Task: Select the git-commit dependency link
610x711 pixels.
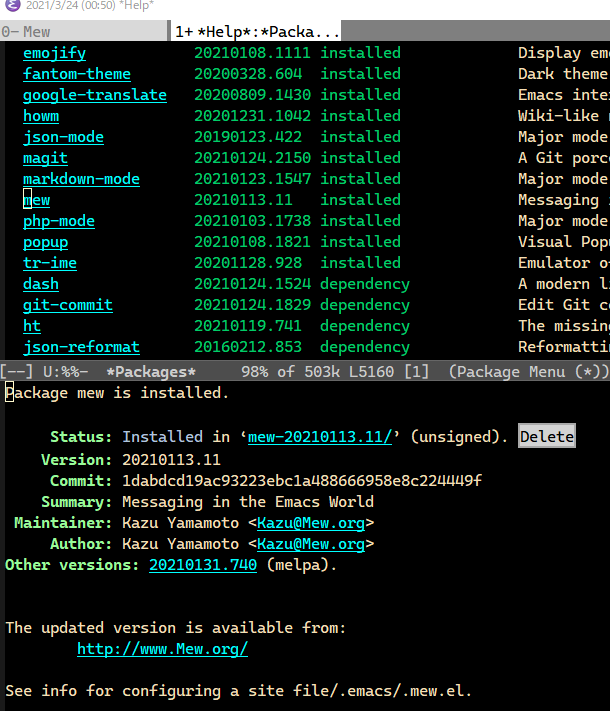Action: pyautogui.click(x=68, y=305)
